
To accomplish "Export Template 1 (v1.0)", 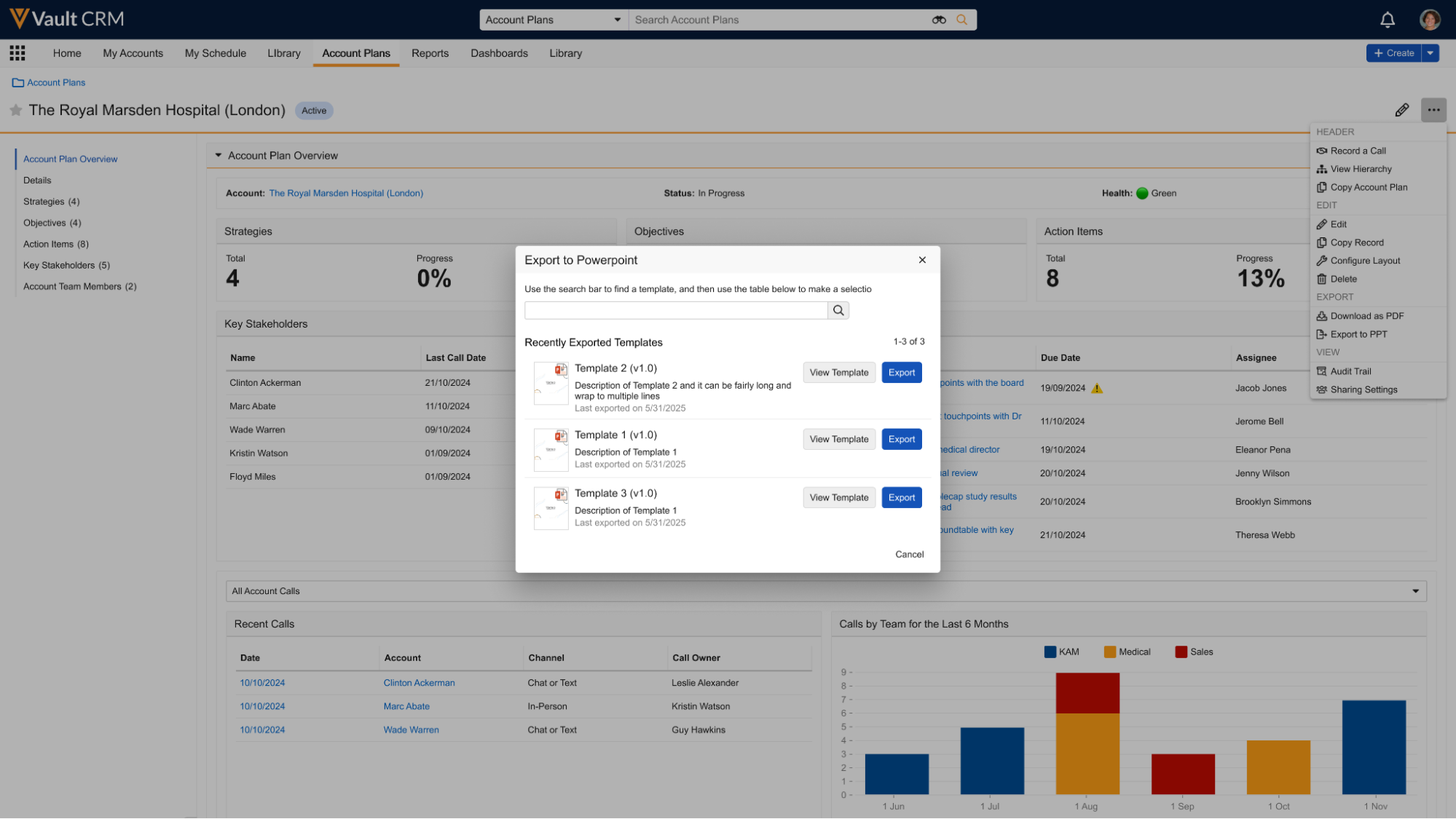I will [901, 439].
